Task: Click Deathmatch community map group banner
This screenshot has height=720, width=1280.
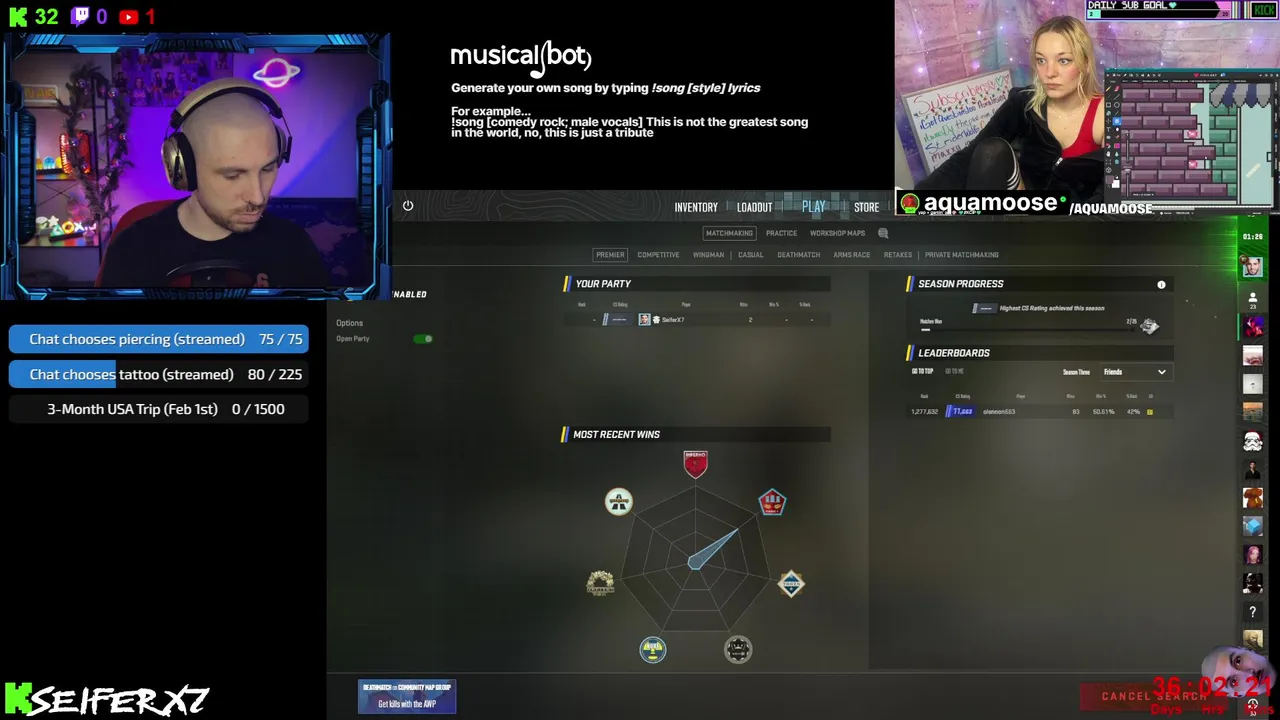Action: 407,696
